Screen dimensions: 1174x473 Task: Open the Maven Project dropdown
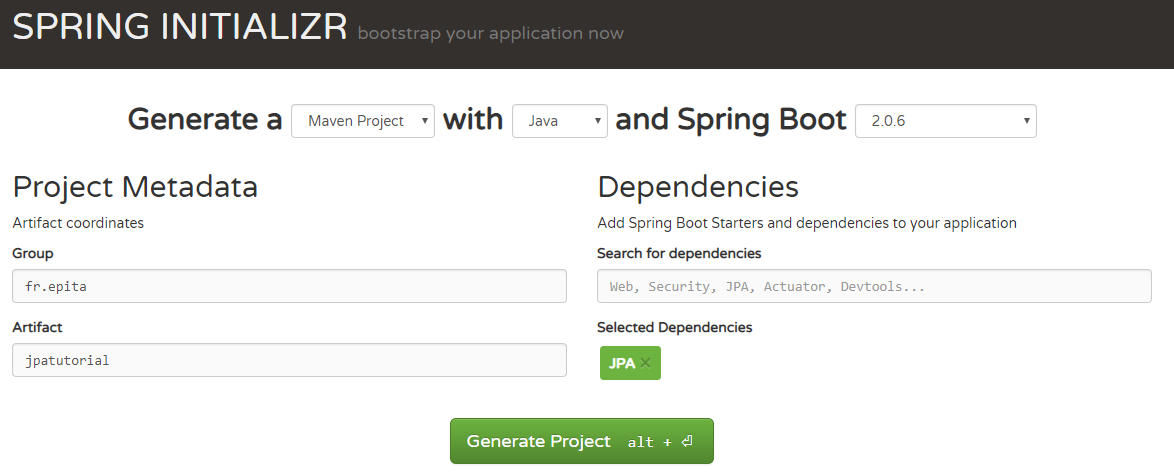coord(363,120)
